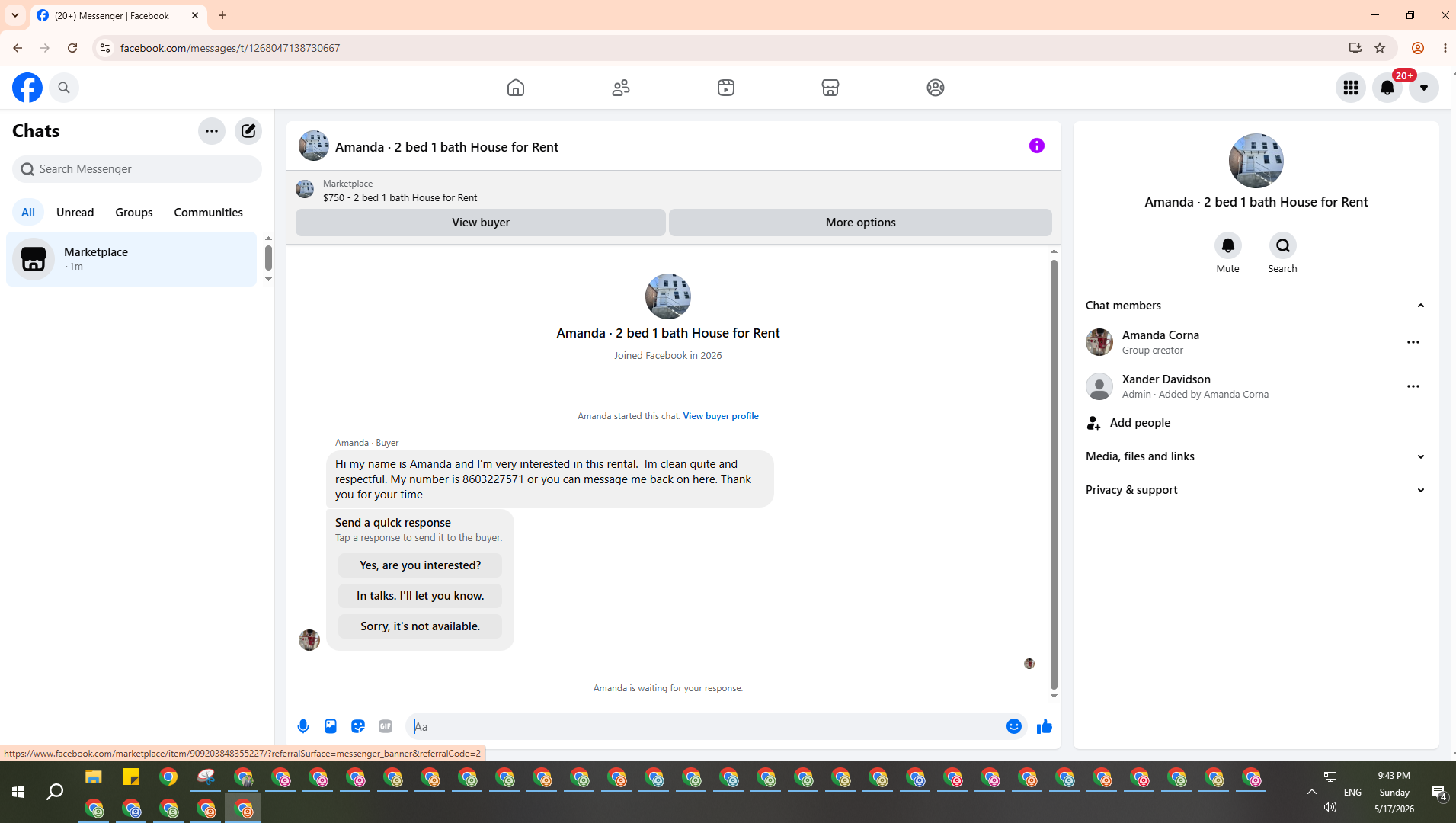The height and width of the screenshot is (823, 1456).
Task: Toggle conversation information panel icon
Action: [x=1037, y=146]
